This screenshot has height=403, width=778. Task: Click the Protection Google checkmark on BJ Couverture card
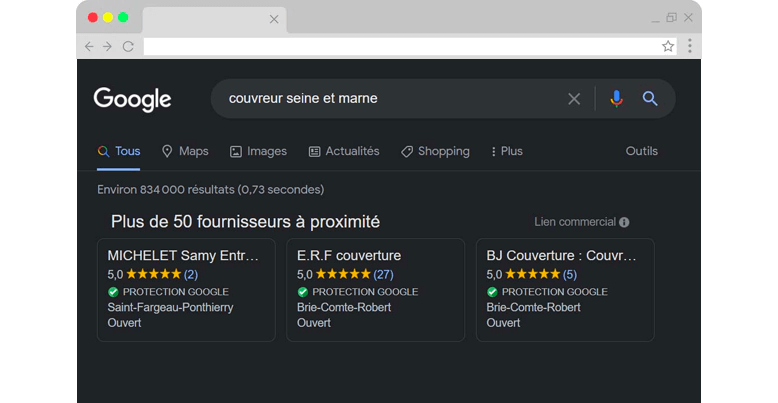pos(492,292)
